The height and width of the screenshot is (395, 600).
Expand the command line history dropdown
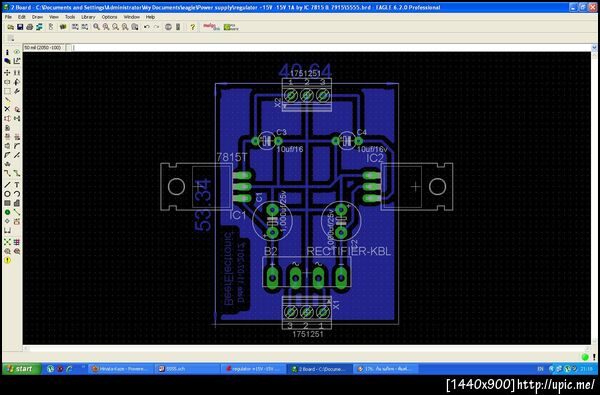[x=594, y=47]
